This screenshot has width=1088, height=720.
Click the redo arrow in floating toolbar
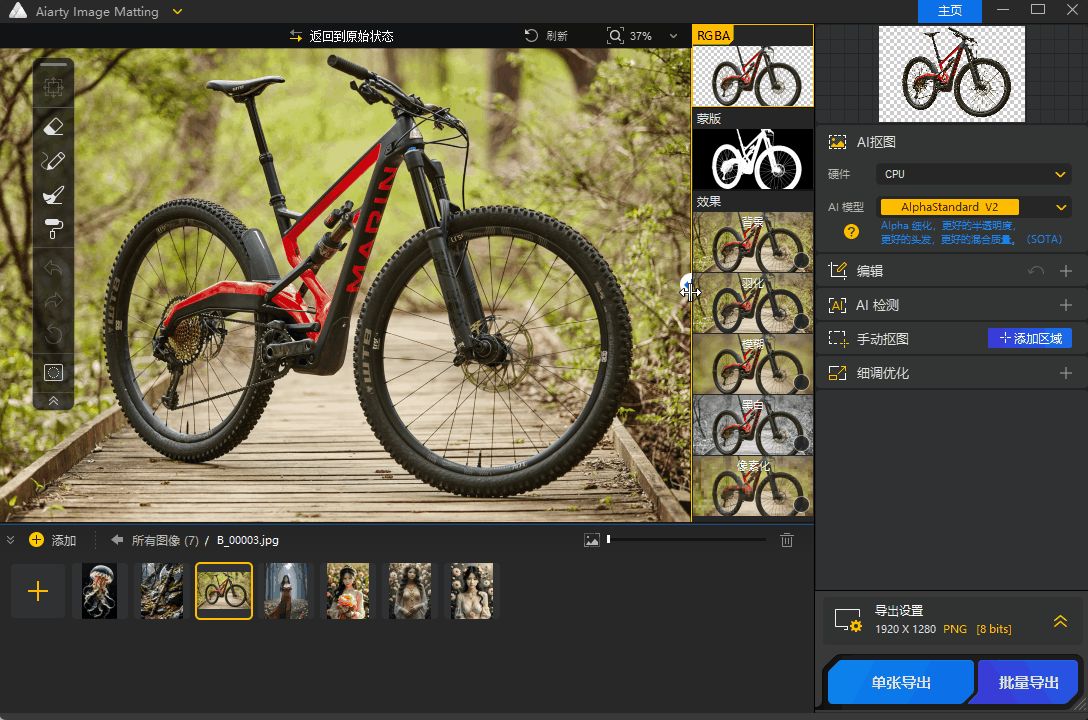click(53, 301)
